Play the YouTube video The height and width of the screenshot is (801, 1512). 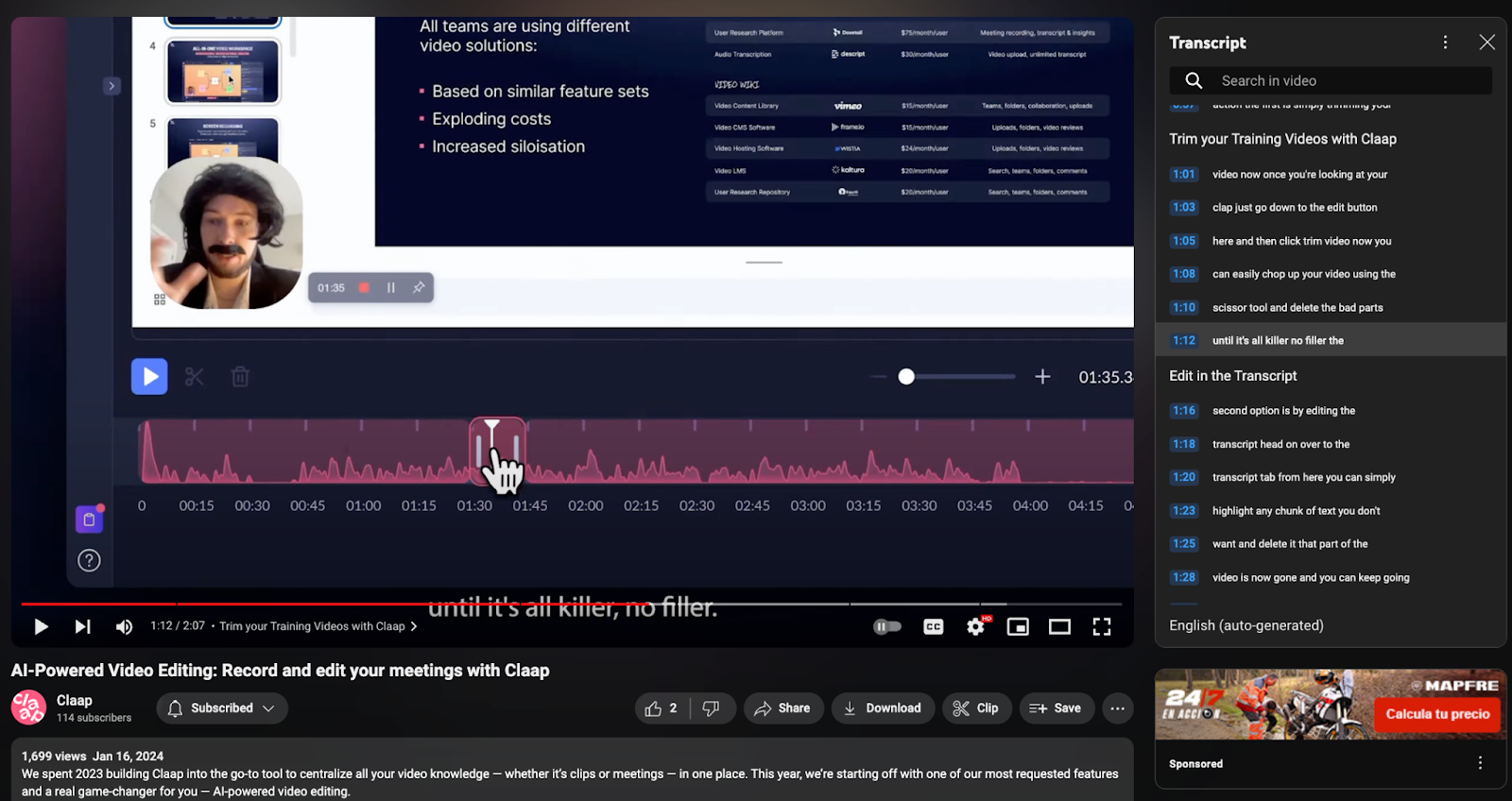pos(41,626)
